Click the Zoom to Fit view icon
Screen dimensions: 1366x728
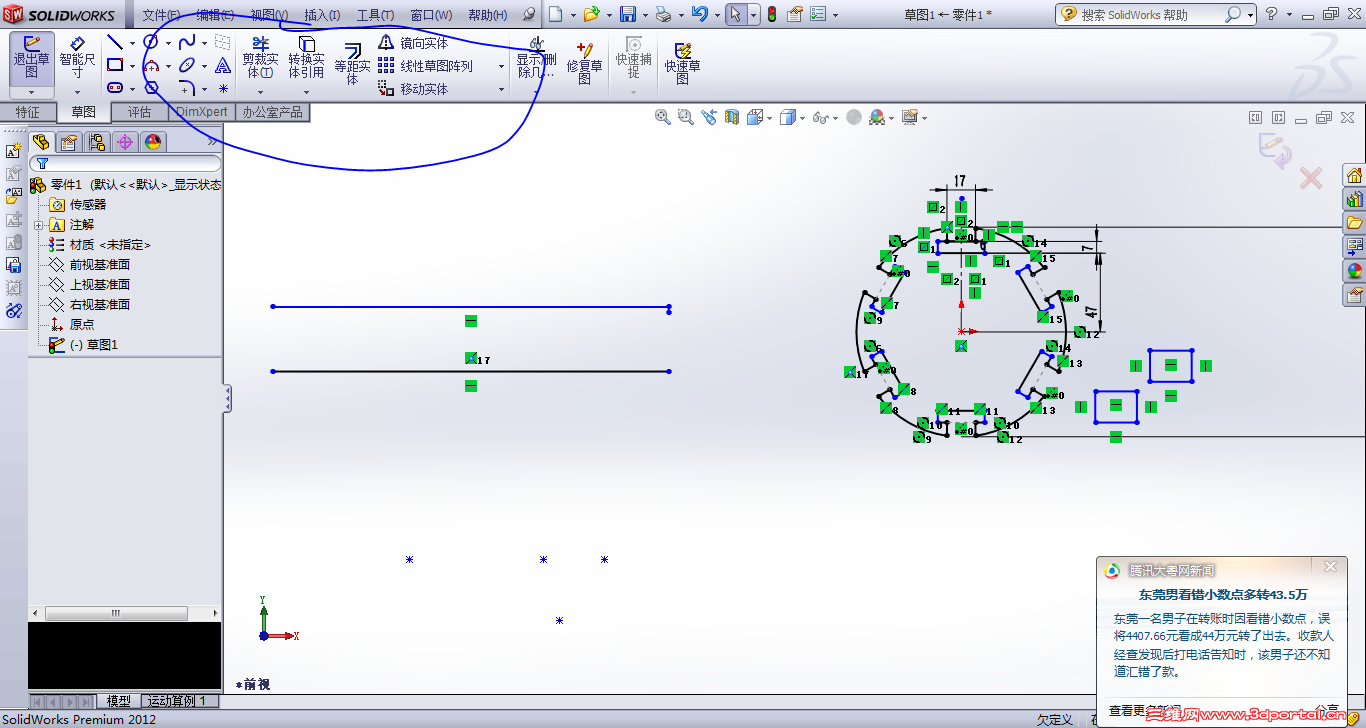click(662, 117)
